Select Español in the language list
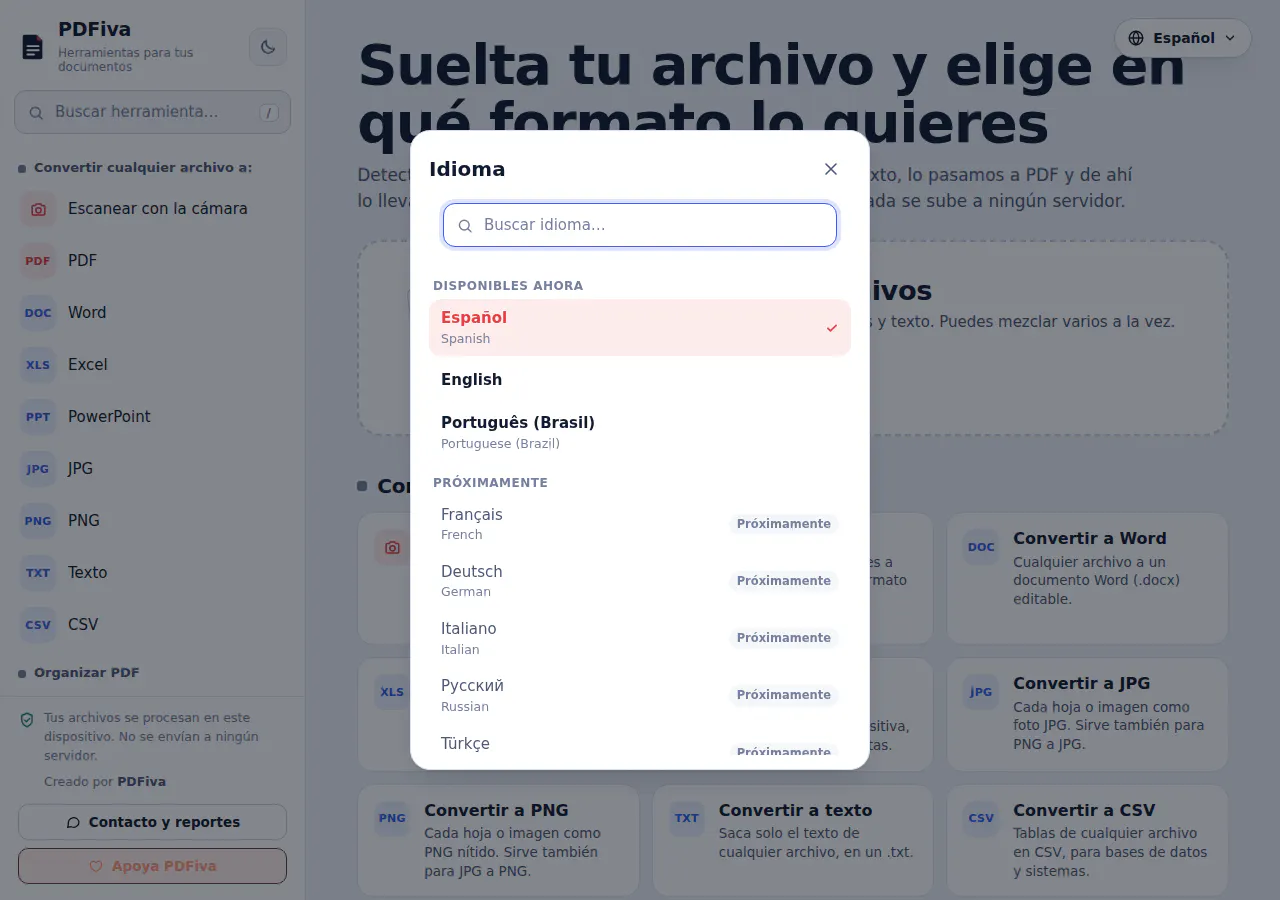 640,327
